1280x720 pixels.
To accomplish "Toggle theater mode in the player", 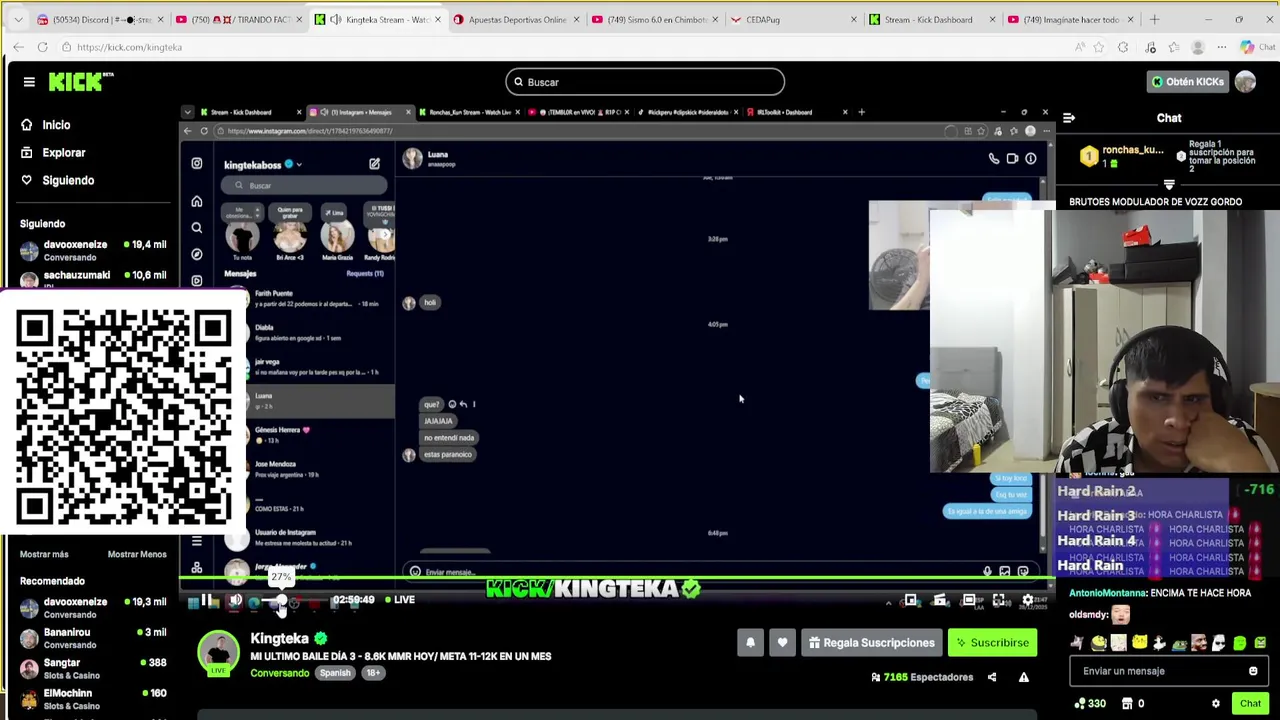I will pyautogui.click(x=969, y=600).
